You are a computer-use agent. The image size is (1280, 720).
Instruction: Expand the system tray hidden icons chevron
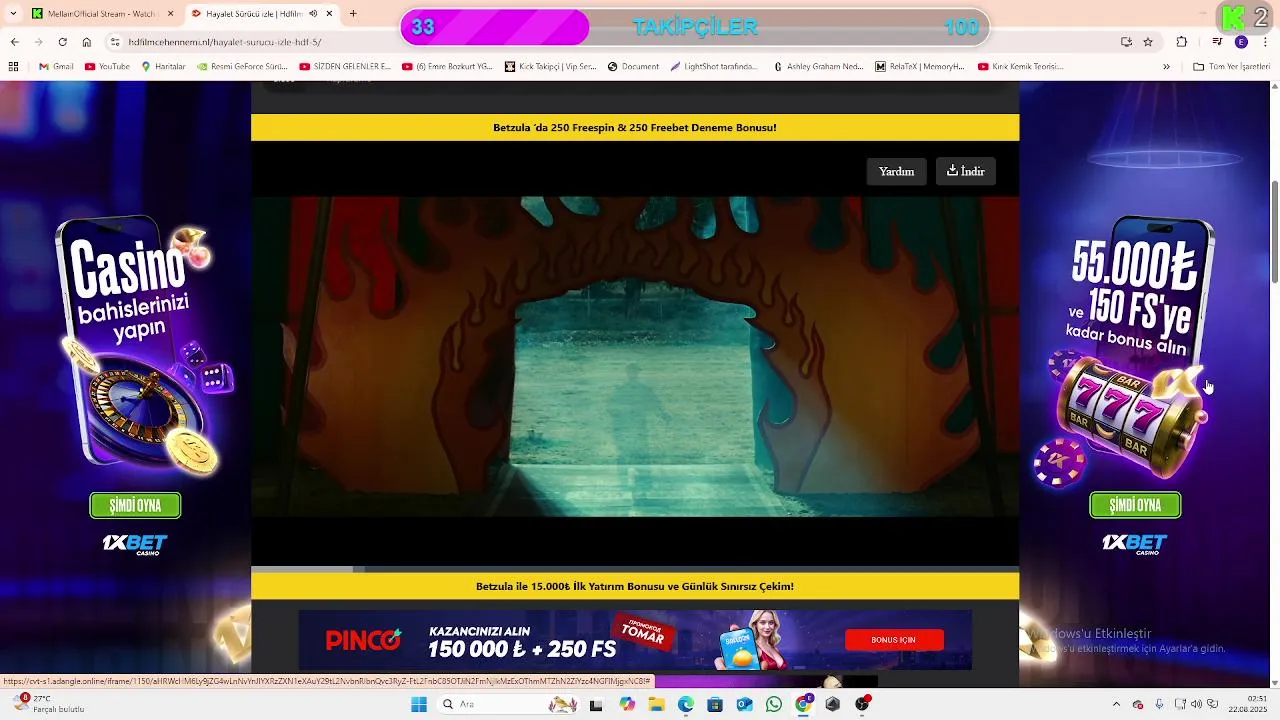click(x=1116, y=704)
